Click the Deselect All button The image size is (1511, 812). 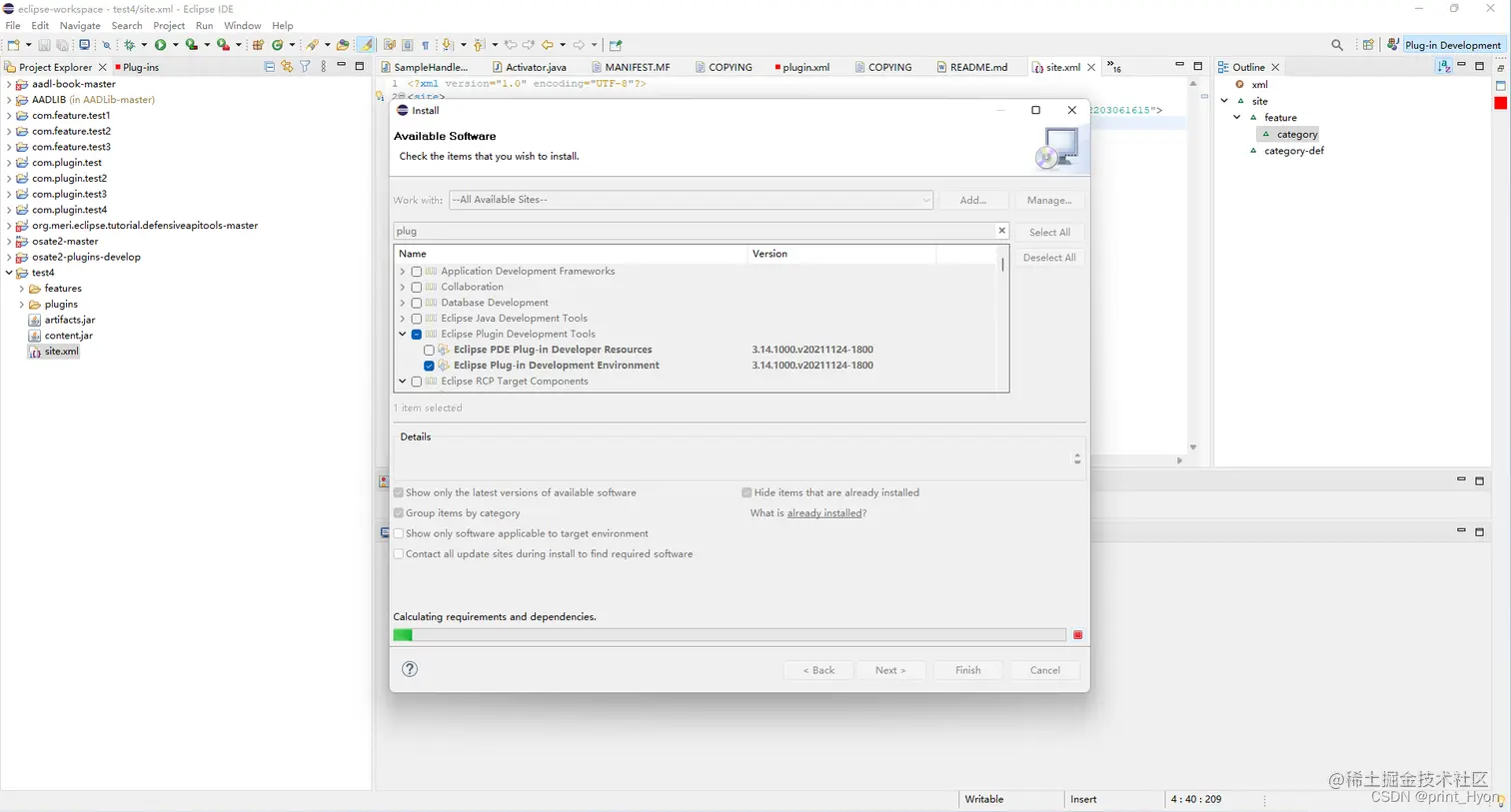coord(1049,258)
